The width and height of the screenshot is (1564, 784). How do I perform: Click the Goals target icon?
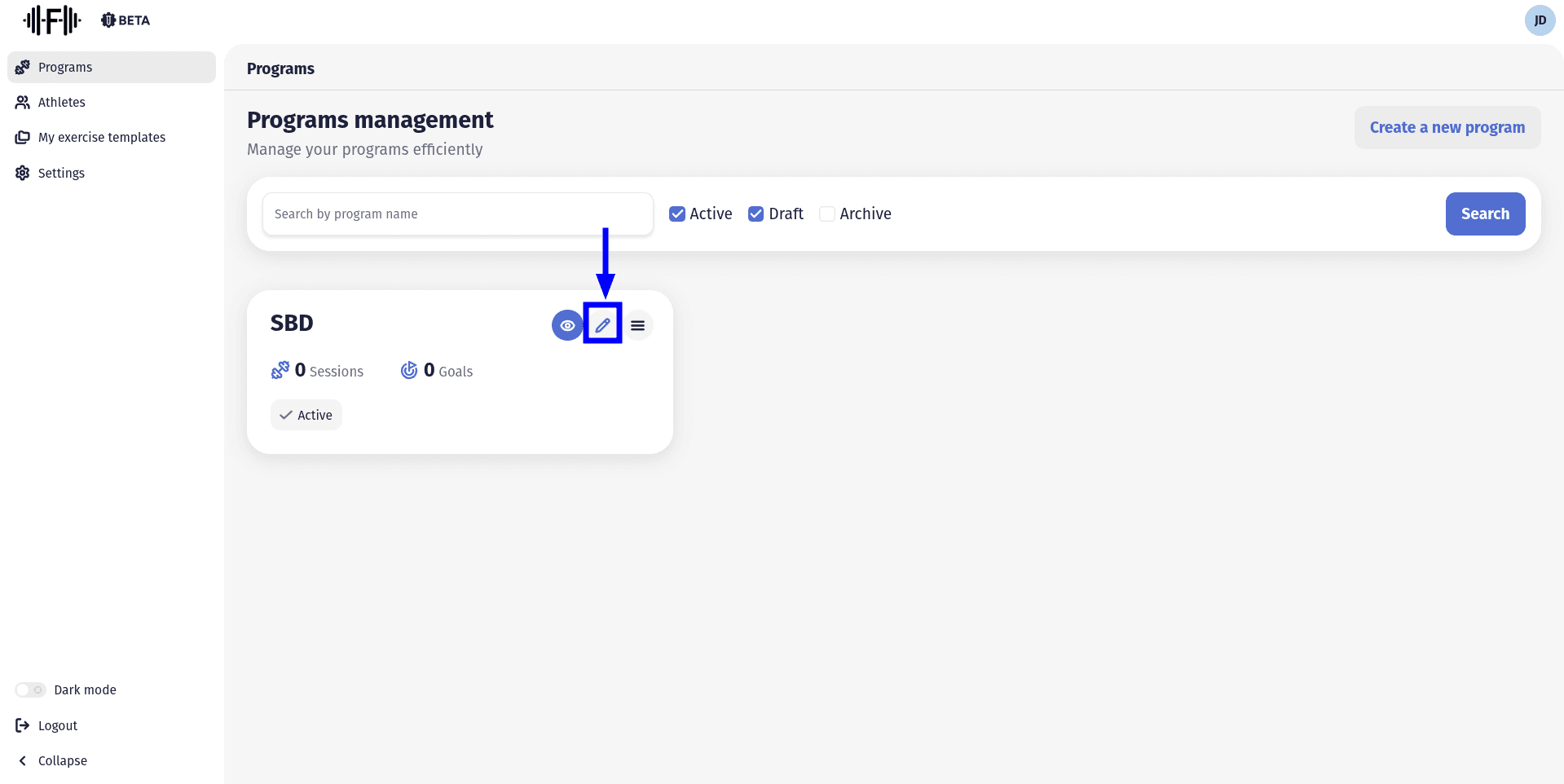coord(409,371)
